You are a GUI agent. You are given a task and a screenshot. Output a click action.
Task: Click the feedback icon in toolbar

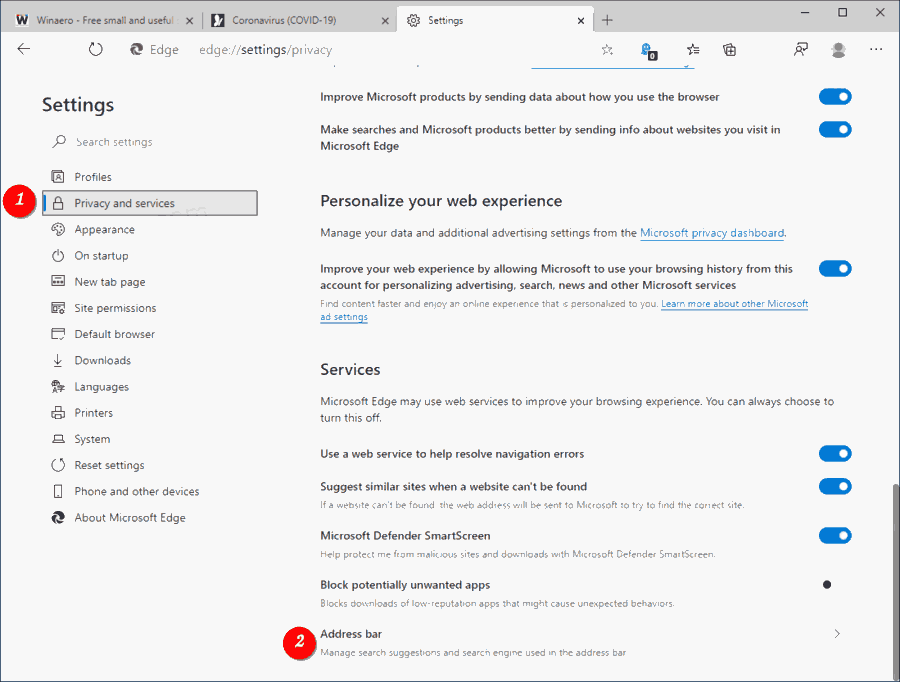[801, 50]
